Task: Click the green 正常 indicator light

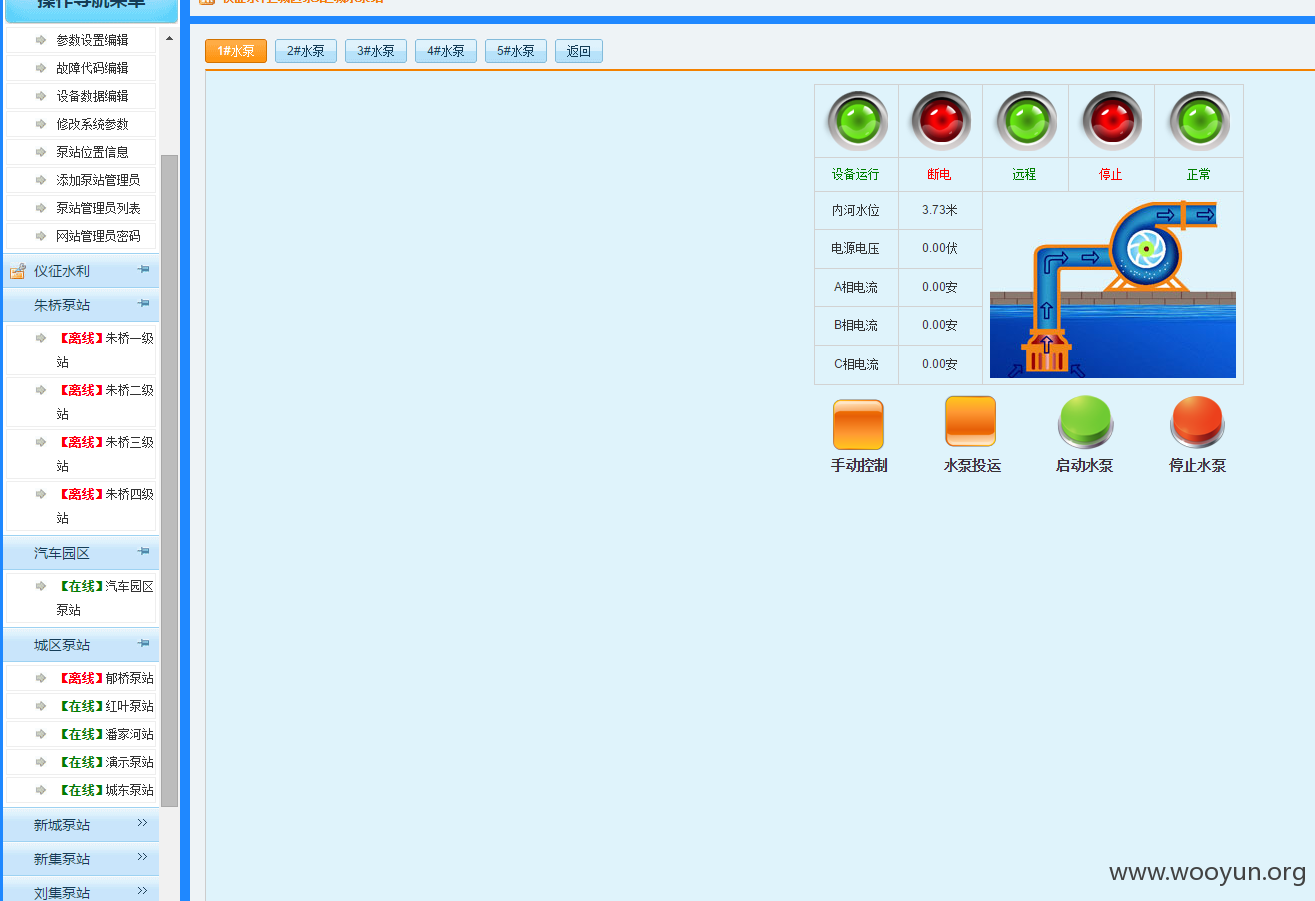Action: pos(1199,121)
